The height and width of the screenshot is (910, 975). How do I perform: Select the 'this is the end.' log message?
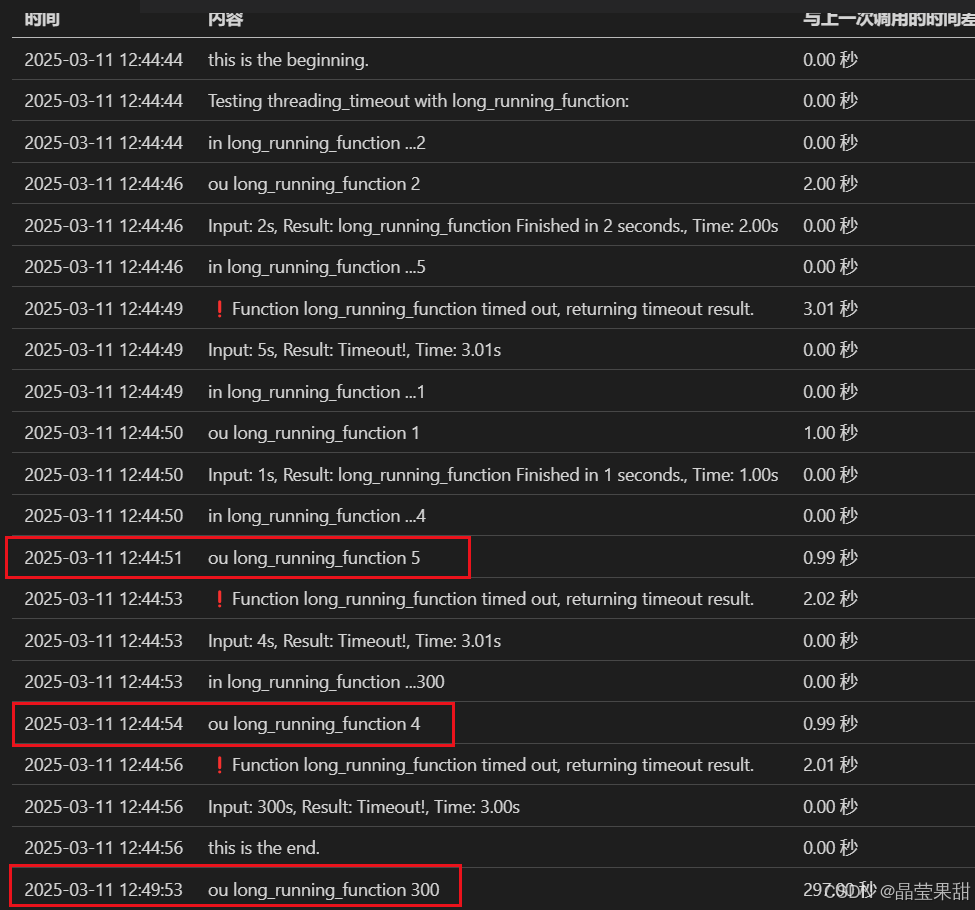coord(264,848)
